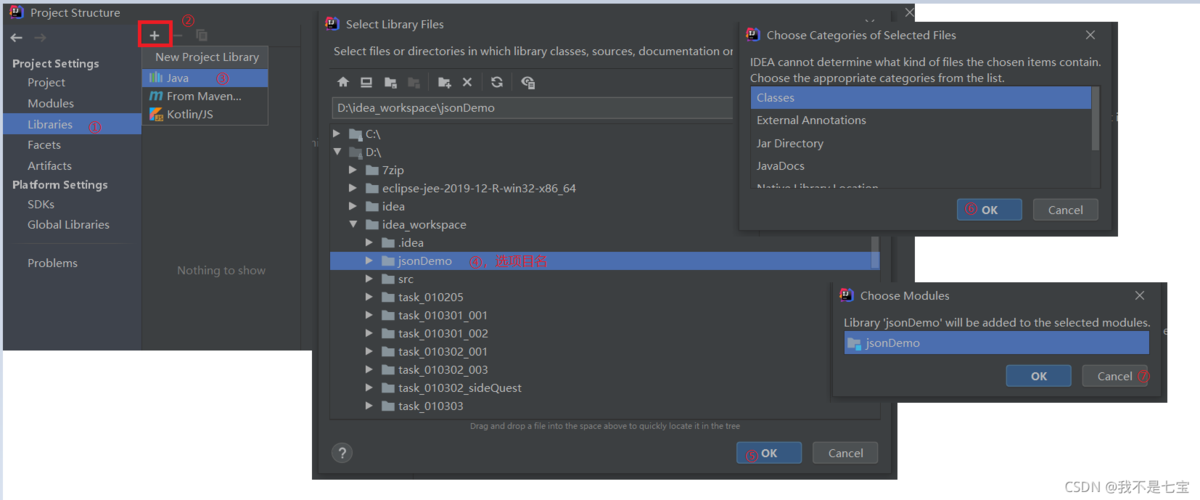Expand the 7zip folder
1200x500 pixels.
click(353, 170)
